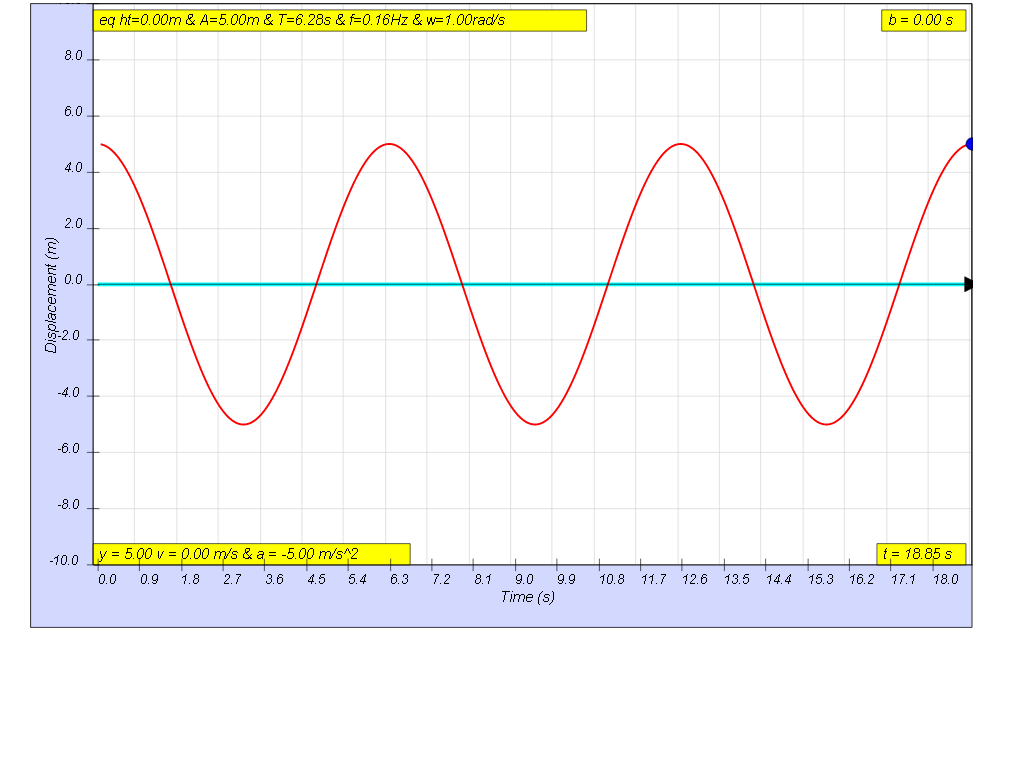Select the equation label starting with 'eq ht=0.00m'
Screen dimensions: 1024x768
click(340, 20)
